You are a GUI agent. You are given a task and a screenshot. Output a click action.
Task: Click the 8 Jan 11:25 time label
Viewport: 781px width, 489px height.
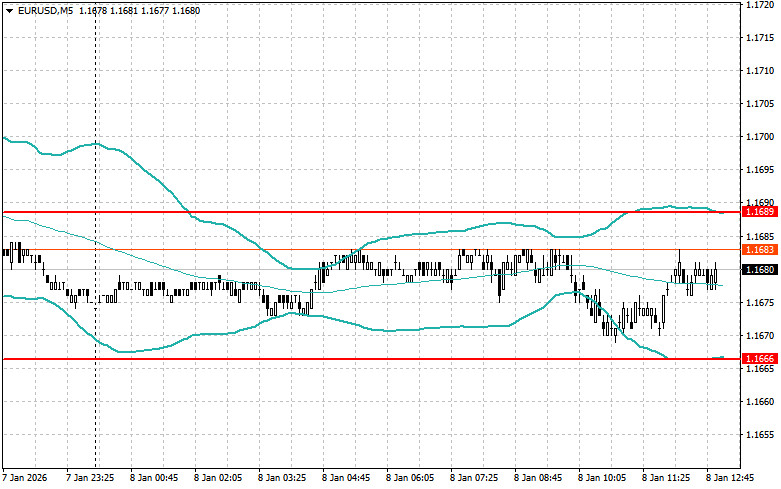665,478
